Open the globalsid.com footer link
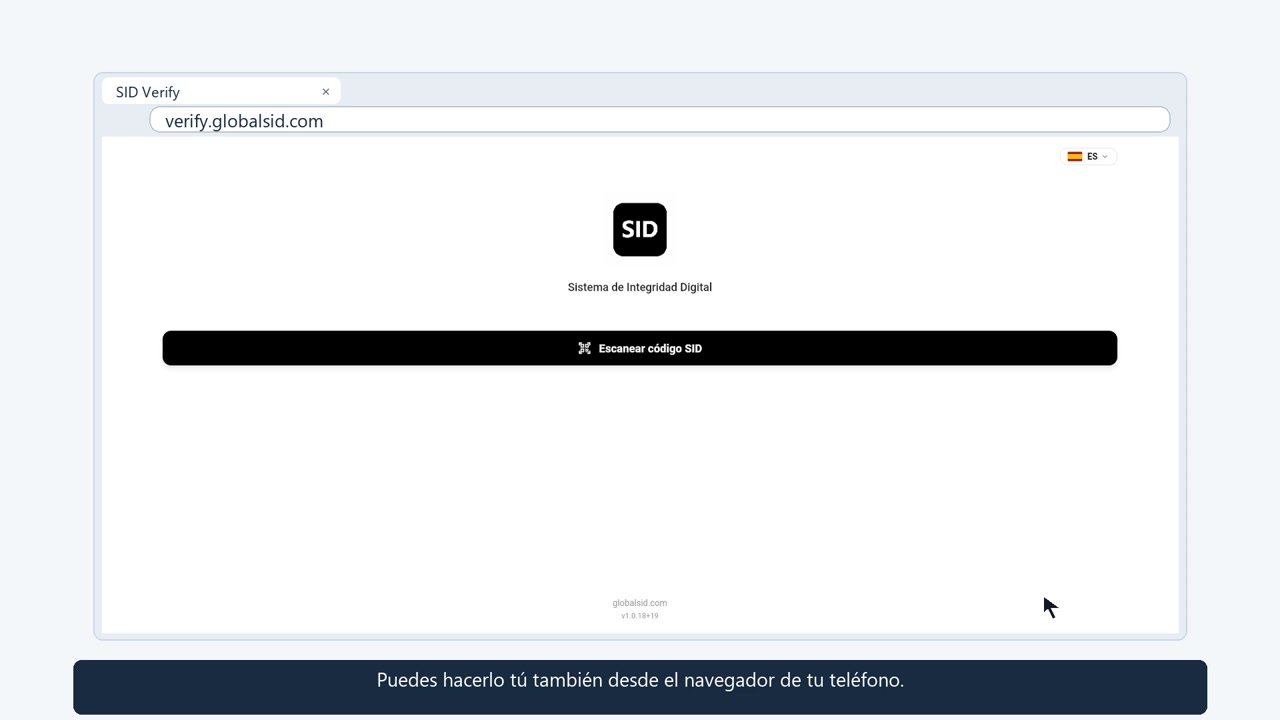1280x720 pixels. (x=640, y=603)
